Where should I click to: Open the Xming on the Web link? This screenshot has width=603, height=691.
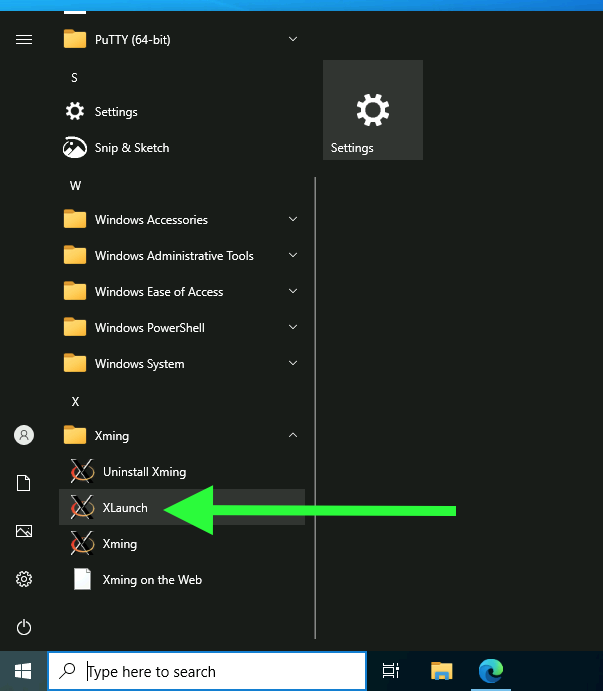coord(152,580)
